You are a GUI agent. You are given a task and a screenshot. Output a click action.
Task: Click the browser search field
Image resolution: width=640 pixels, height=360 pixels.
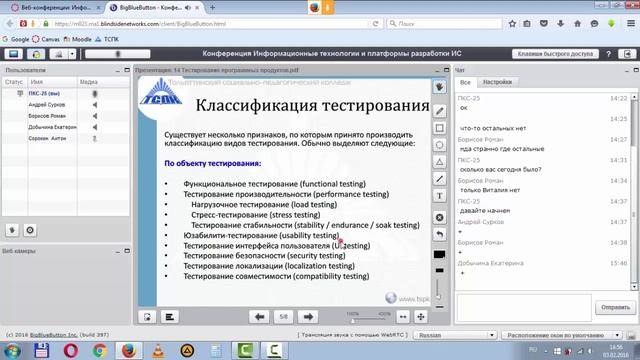coord(444,24)
